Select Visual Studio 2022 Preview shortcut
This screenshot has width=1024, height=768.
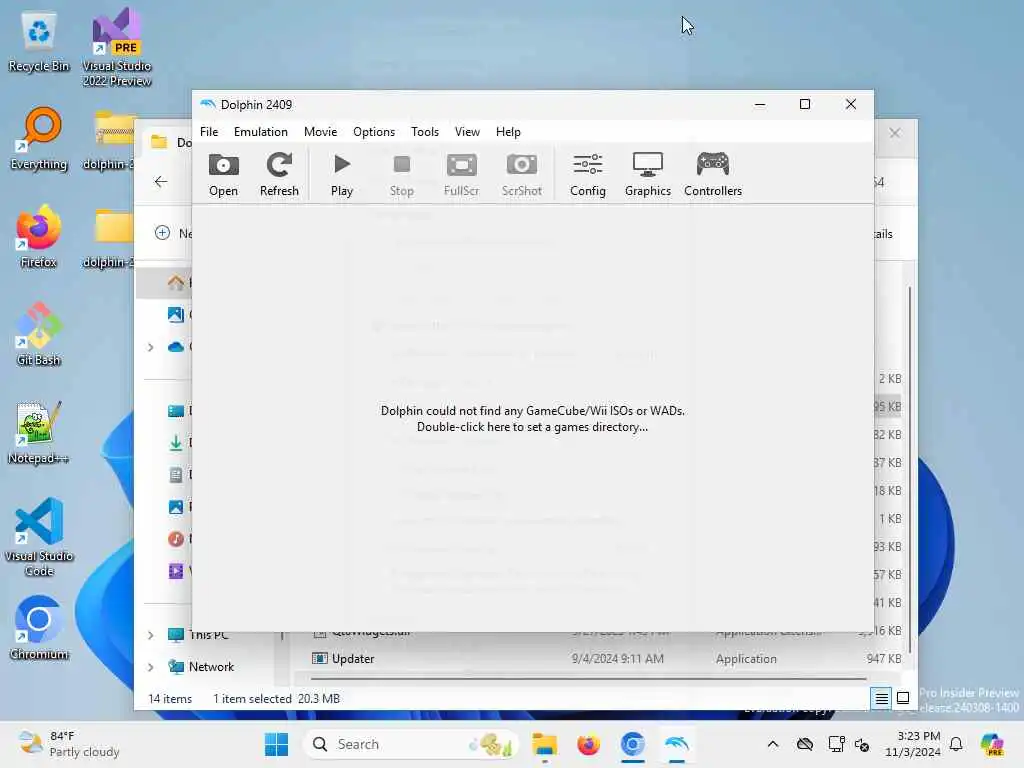(x=117, y=49)
